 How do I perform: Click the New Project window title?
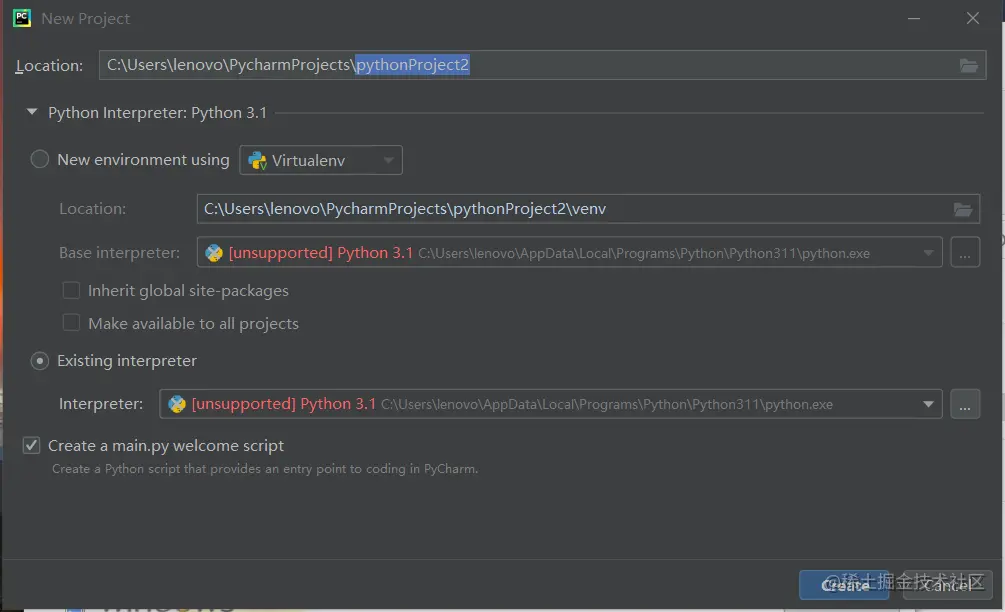85,19
